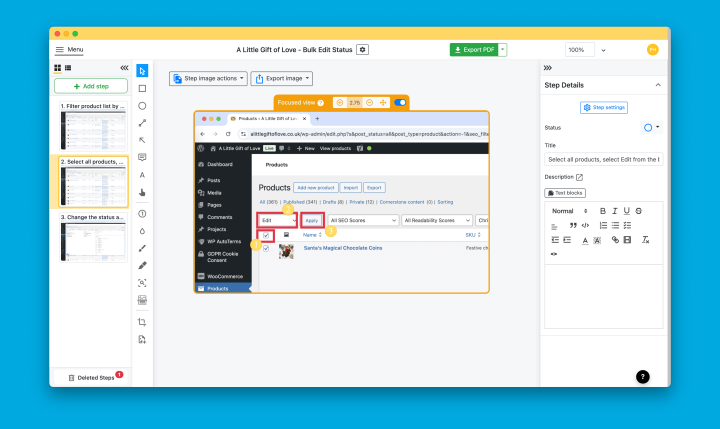720x429 pixels.
Task: Open Export image dropdown
Action: 281,79
